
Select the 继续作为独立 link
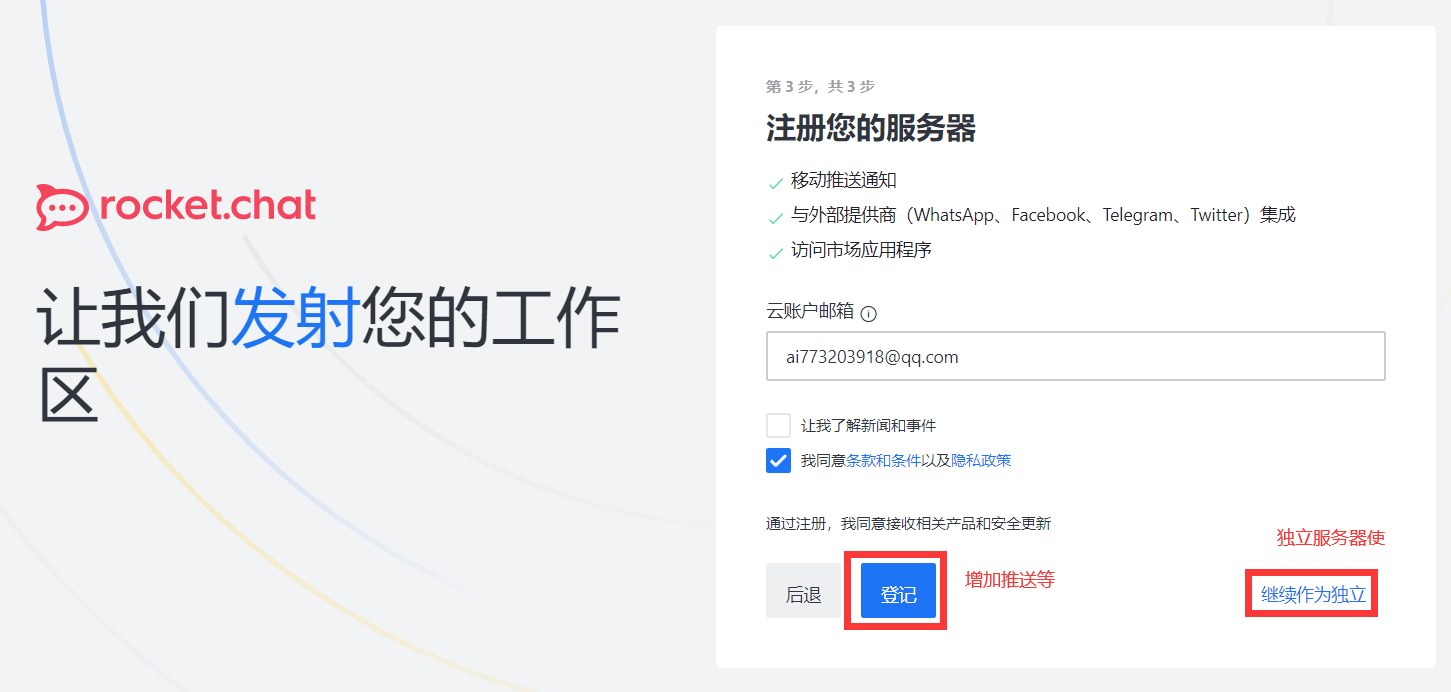click(x=1313, y=595)
